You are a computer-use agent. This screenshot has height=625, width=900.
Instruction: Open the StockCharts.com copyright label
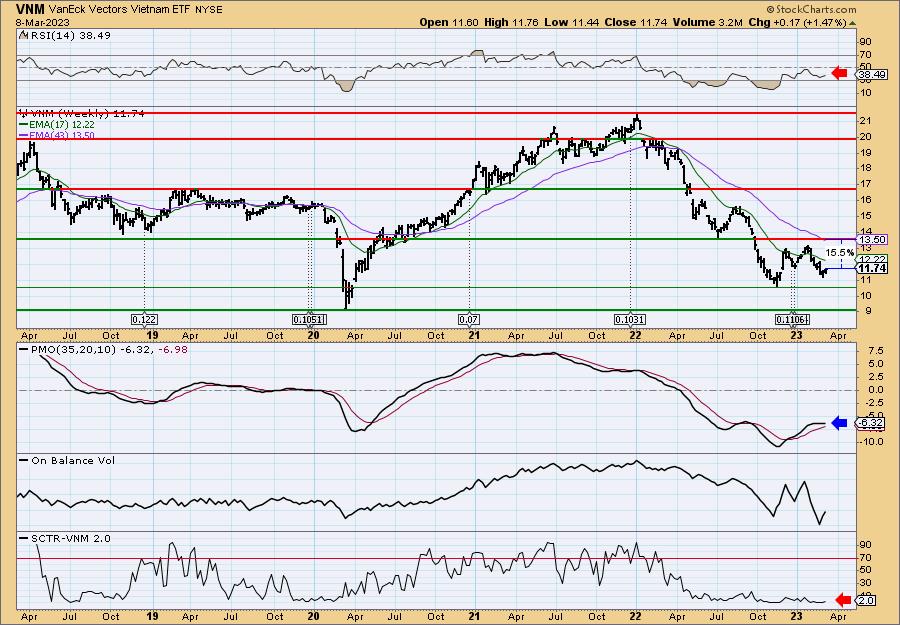[x=811, y=9]
